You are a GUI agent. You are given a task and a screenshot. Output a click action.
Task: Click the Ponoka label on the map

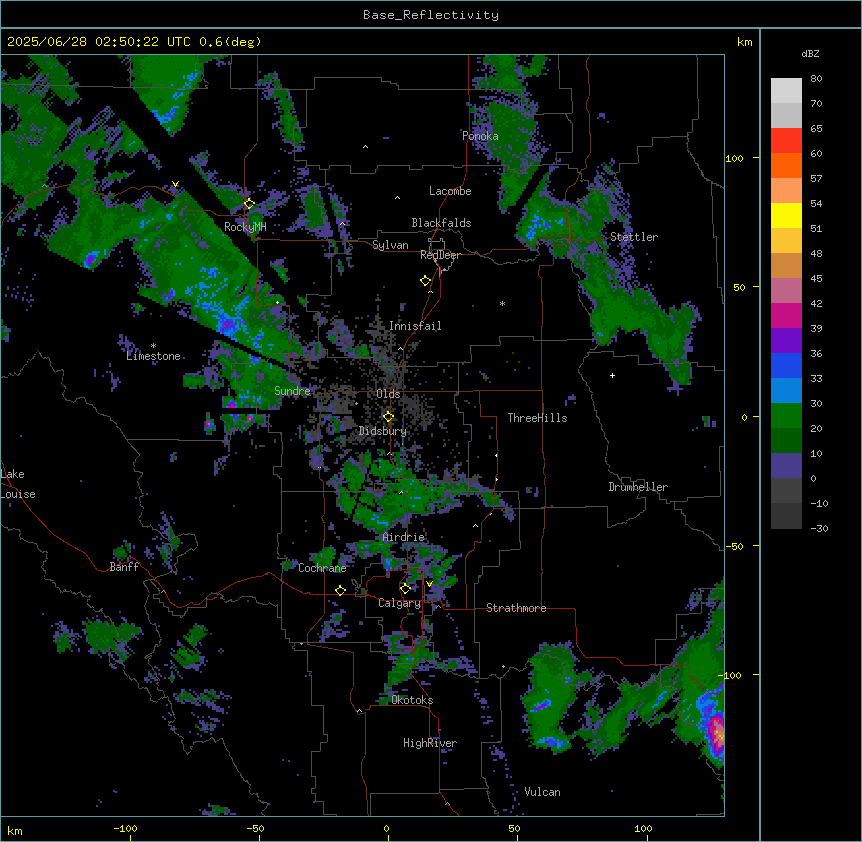(x=480, y=136)
